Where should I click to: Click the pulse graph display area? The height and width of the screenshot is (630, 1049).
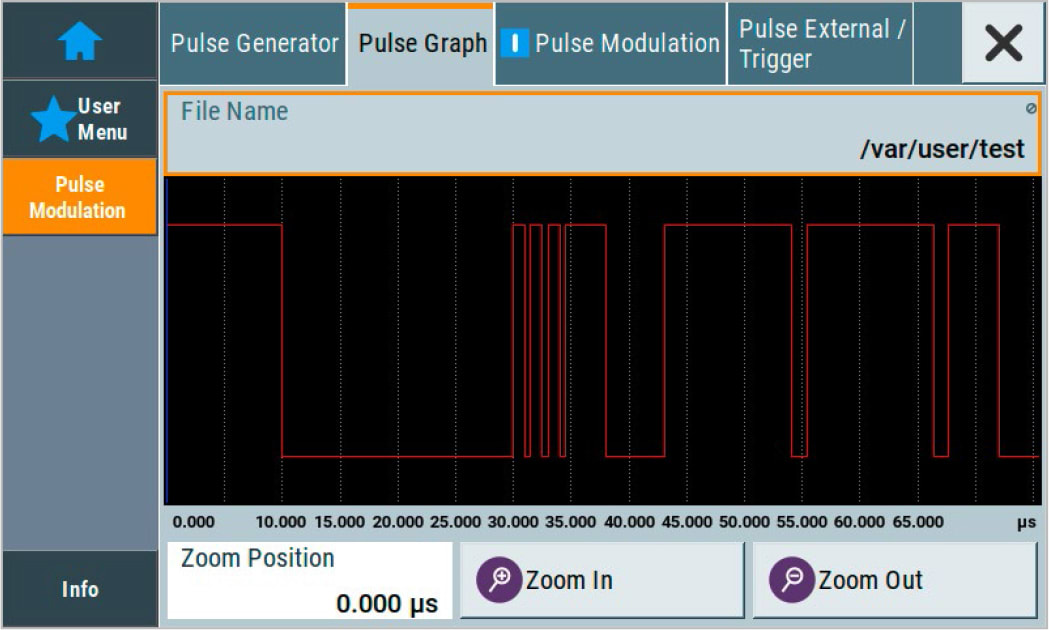[603, 340]
